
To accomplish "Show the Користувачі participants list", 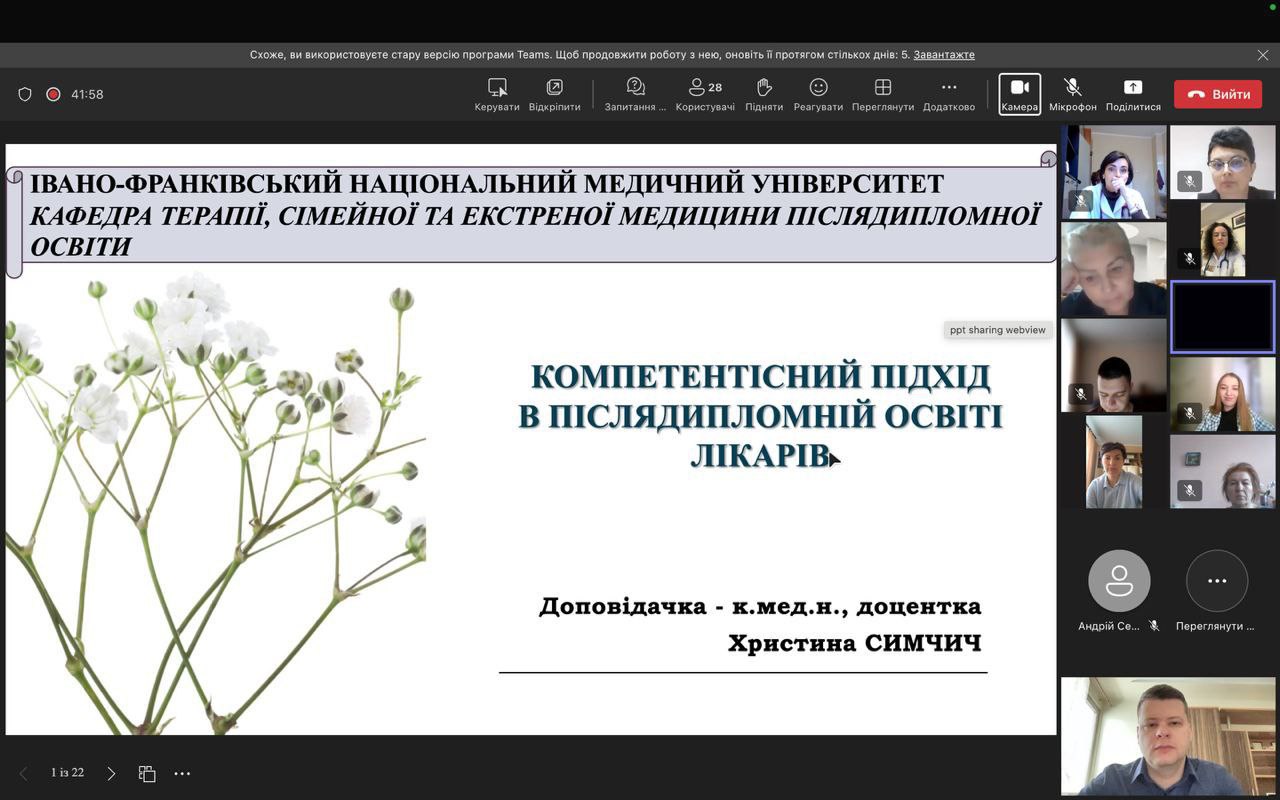I will [705, 88].
